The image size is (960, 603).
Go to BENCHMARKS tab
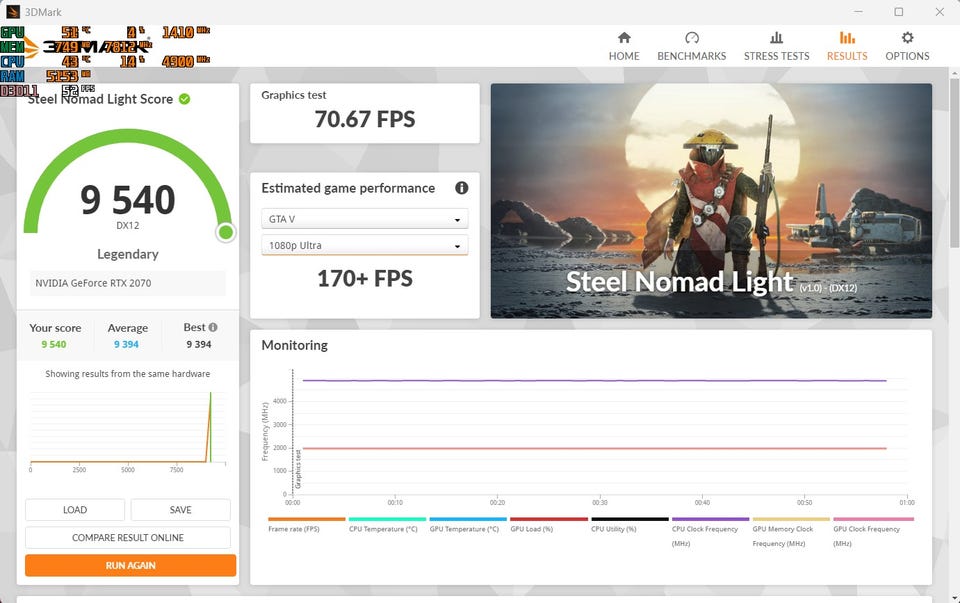pyautogui.click(x=691, y=47)
